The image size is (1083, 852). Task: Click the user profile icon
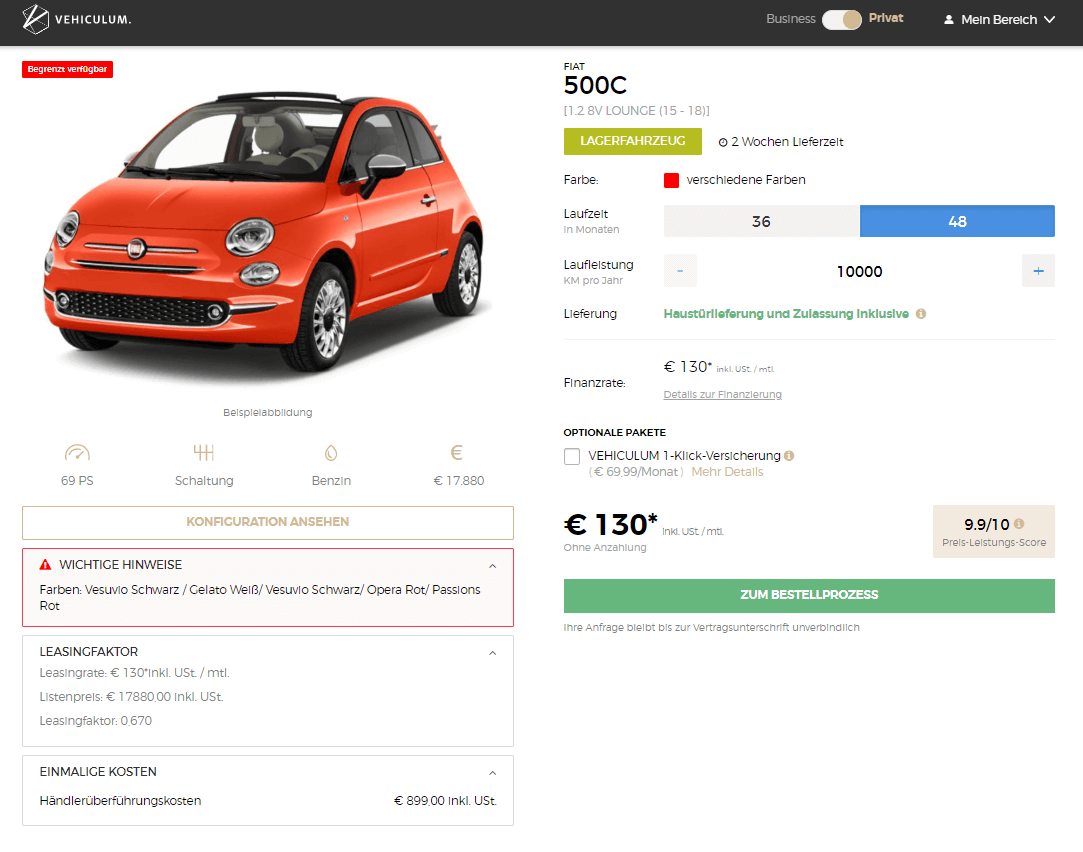949,20
